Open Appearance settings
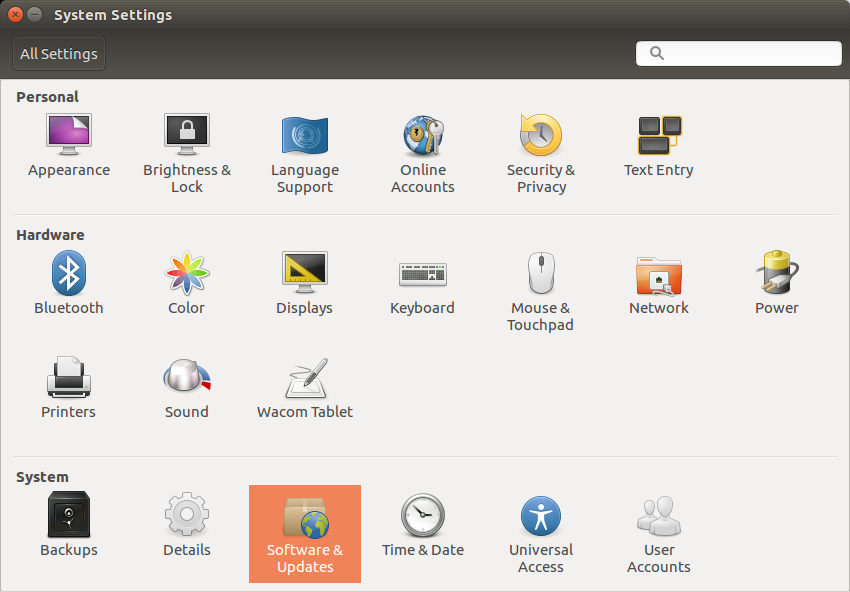This screenshot has height=592, width=850. (69, 145)
